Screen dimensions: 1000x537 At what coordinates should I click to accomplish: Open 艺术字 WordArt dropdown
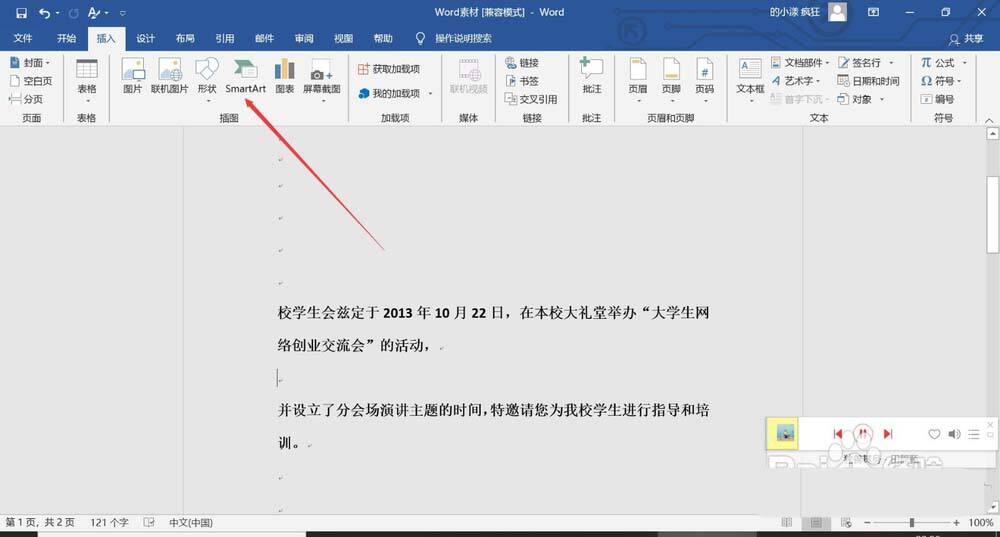point(796,81)
